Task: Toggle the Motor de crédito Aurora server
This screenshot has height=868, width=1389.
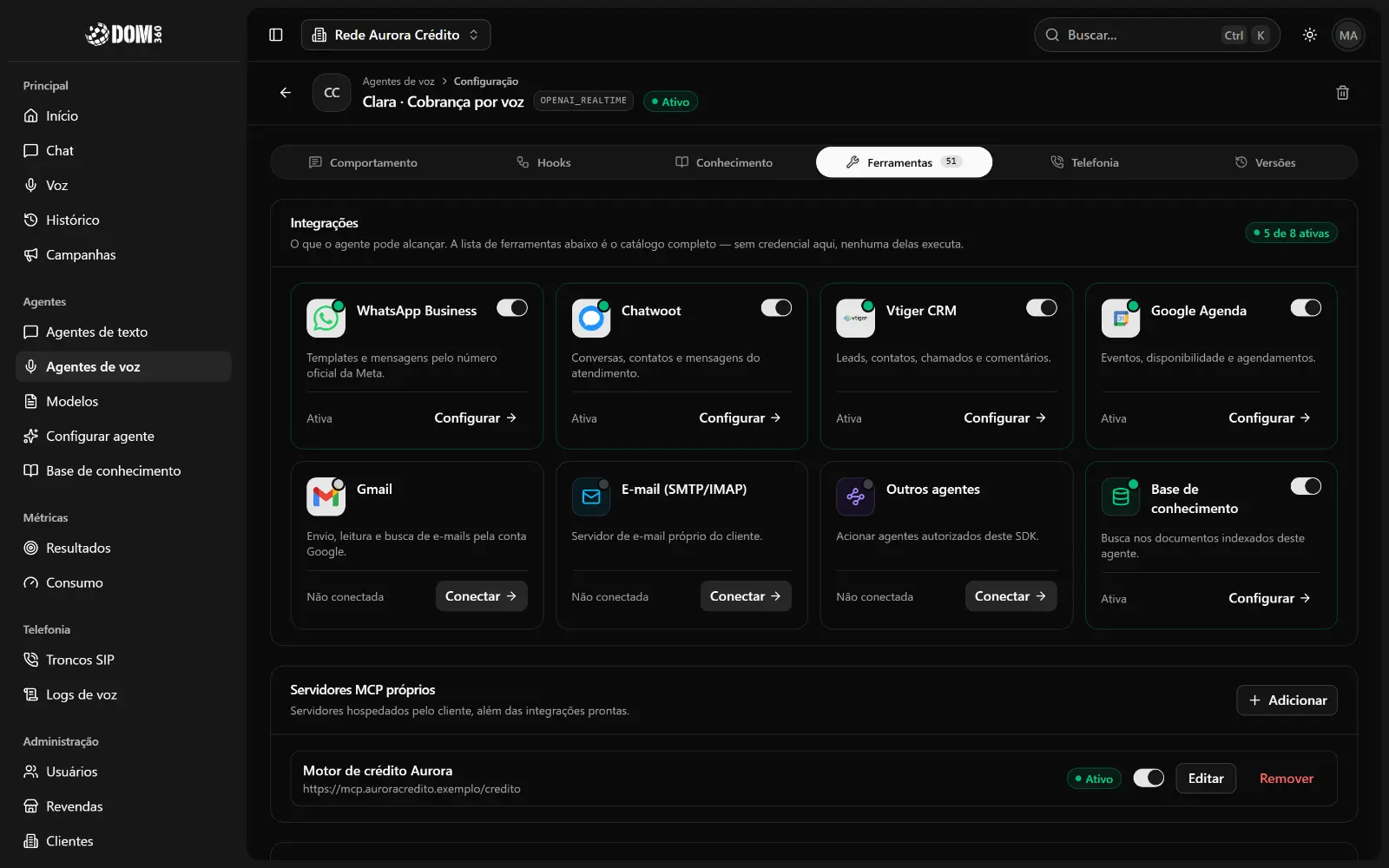Action: coord(1149,778)
